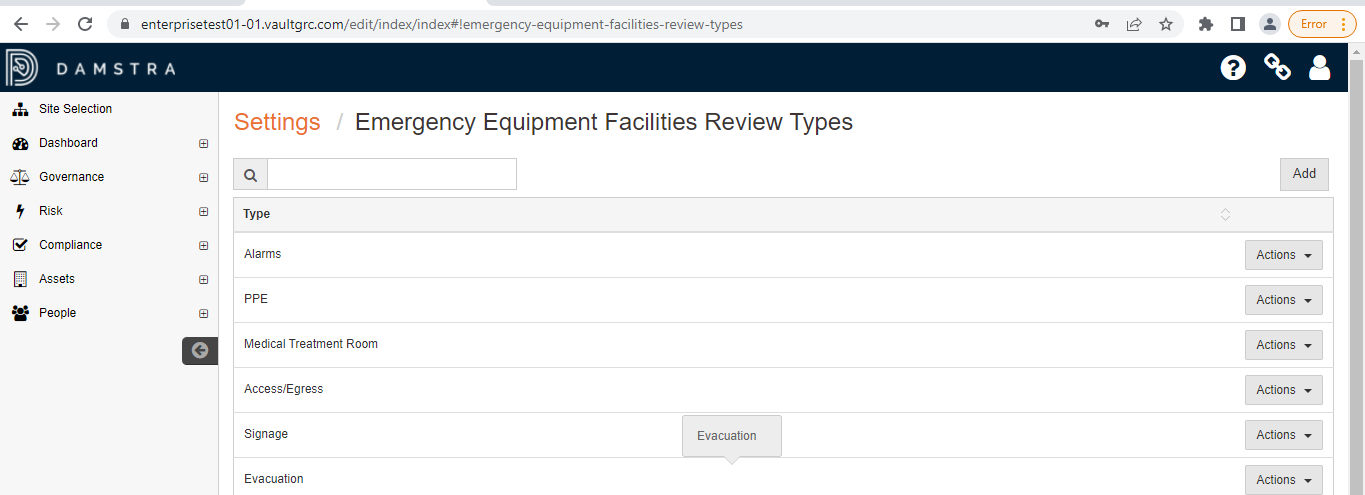
Task: Click the Assets building icon
Action: [x=20, y=279]
